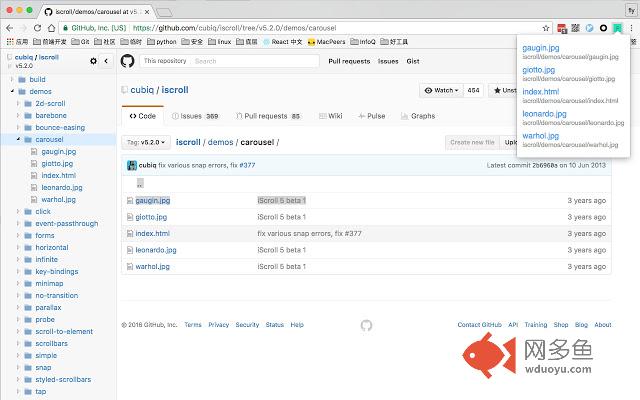
Task: Open repository Pull requests tab
Action: [268, 116]
